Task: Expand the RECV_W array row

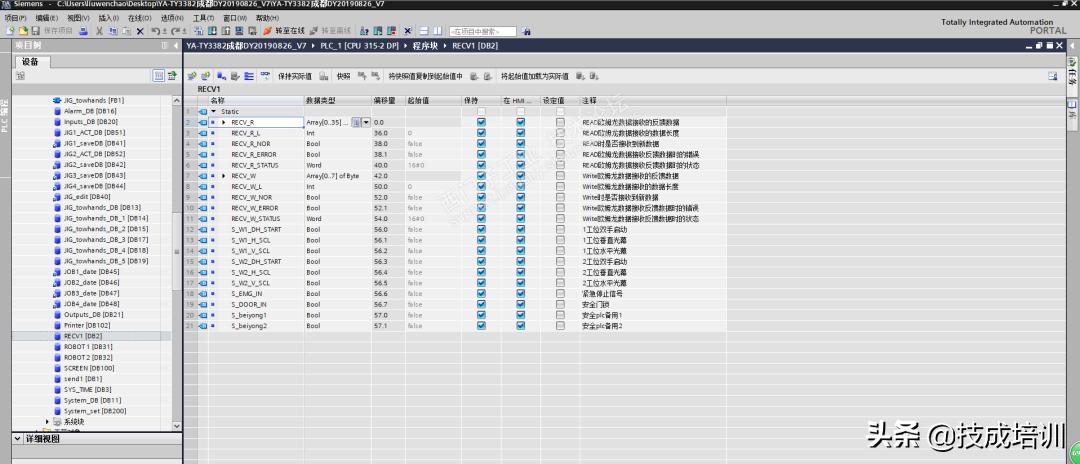Action: pyautogui.click(x=224, y=176)
